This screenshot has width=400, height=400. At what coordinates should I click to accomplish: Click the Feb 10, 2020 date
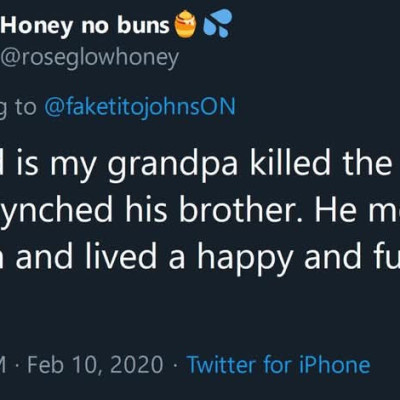click(95, 365)
